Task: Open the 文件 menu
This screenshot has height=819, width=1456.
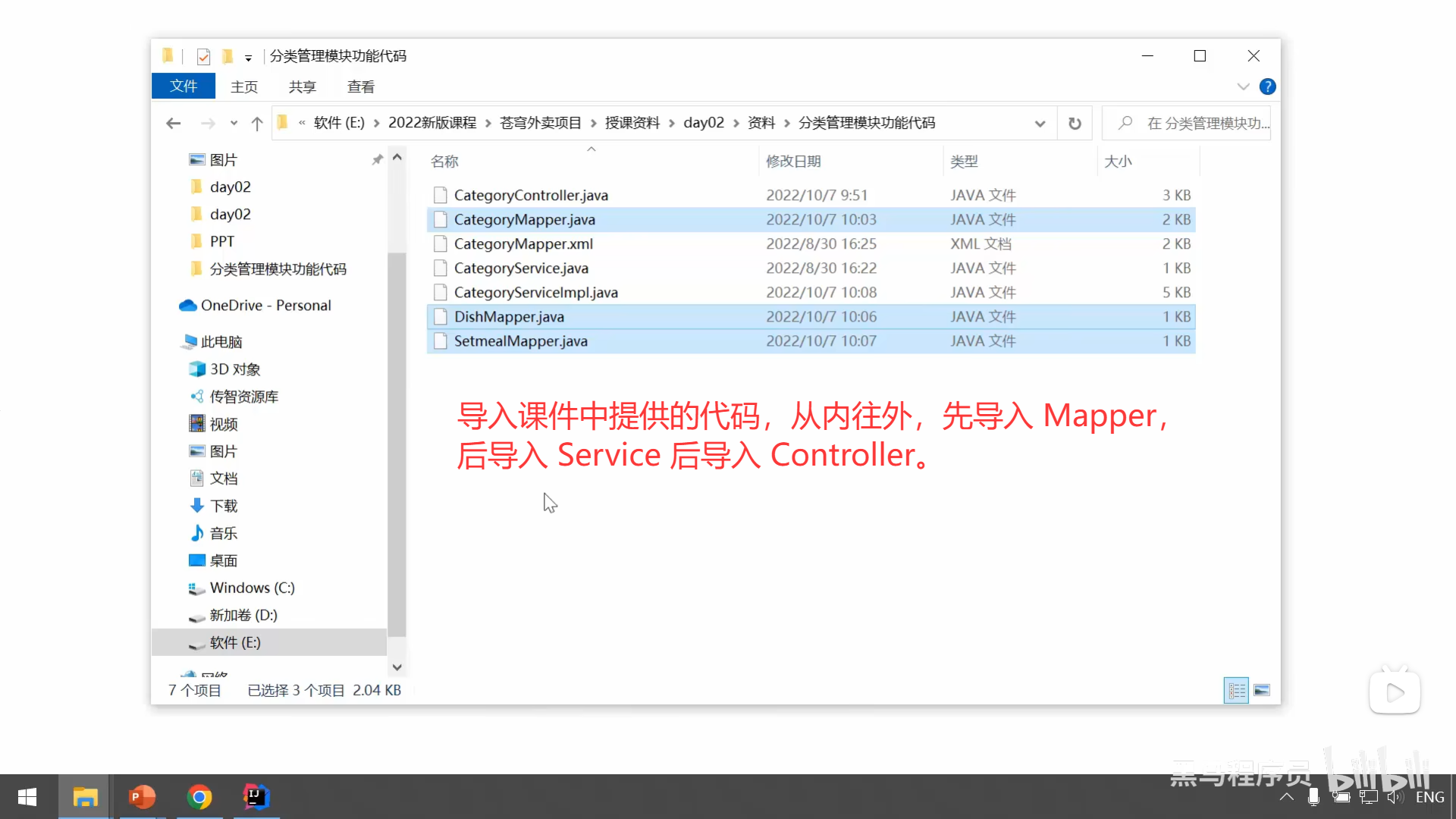Action: click(183, 86)
